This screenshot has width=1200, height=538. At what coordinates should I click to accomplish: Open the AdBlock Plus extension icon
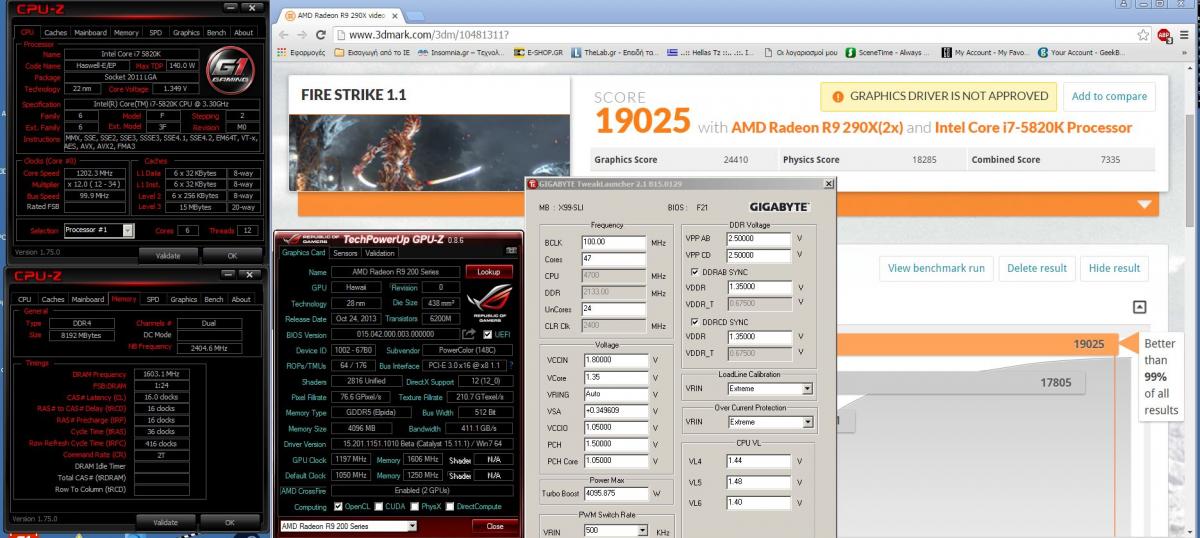click(1163, 35)
